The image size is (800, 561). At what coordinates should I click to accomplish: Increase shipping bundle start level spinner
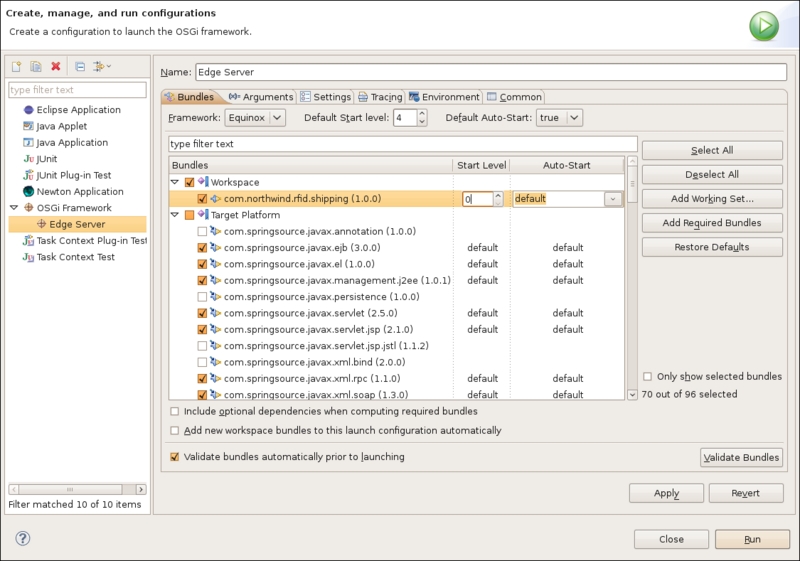pos(498,195)
